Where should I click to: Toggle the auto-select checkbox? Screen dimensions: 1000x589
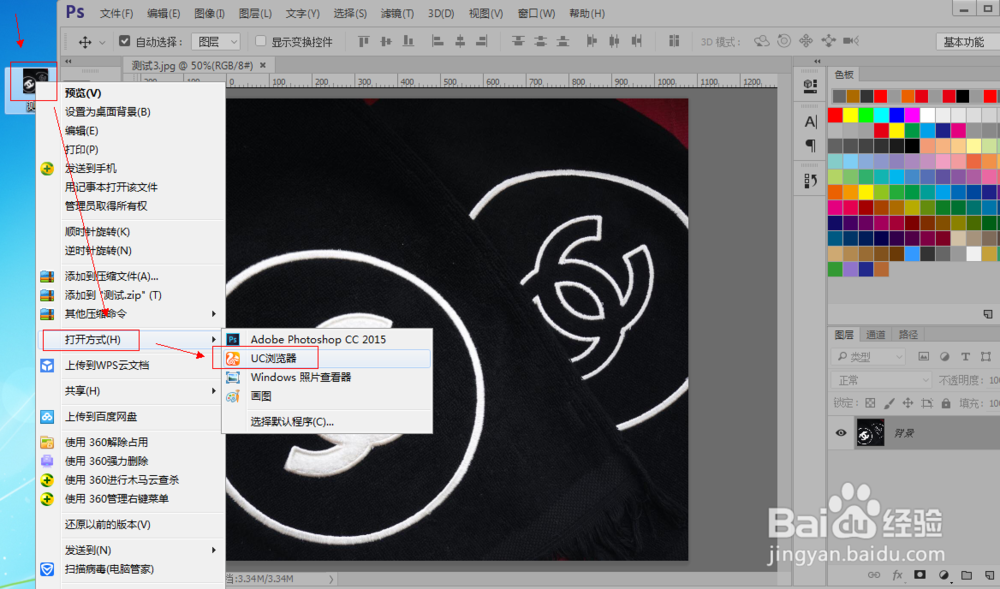point(124,41)
